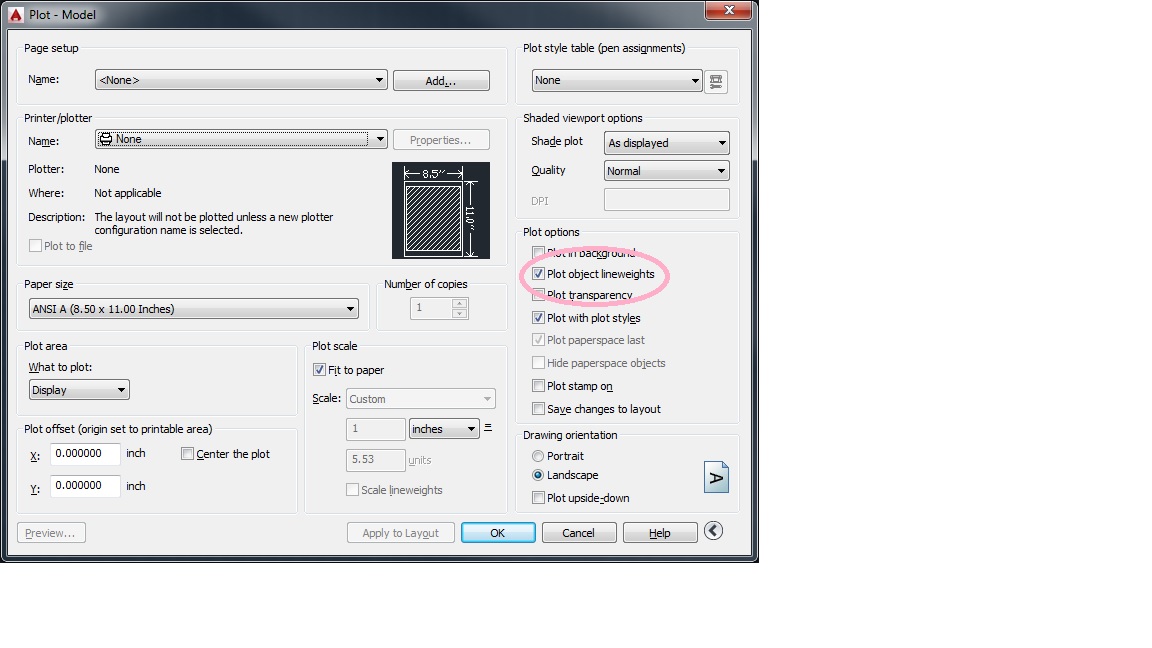The image size is (1152, 648).
Task: Click the Add... page setup button
Action: point(442,81)
